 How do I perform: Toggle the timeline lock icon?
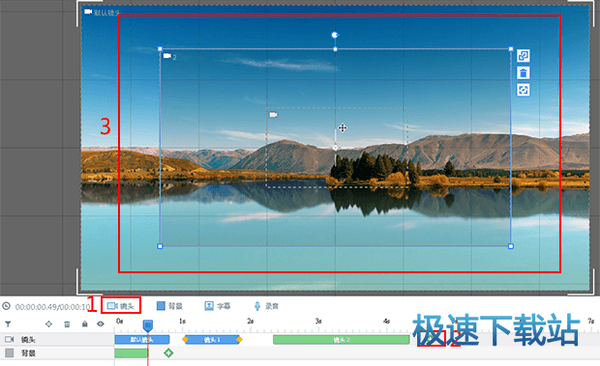click(x=85, y=324)
